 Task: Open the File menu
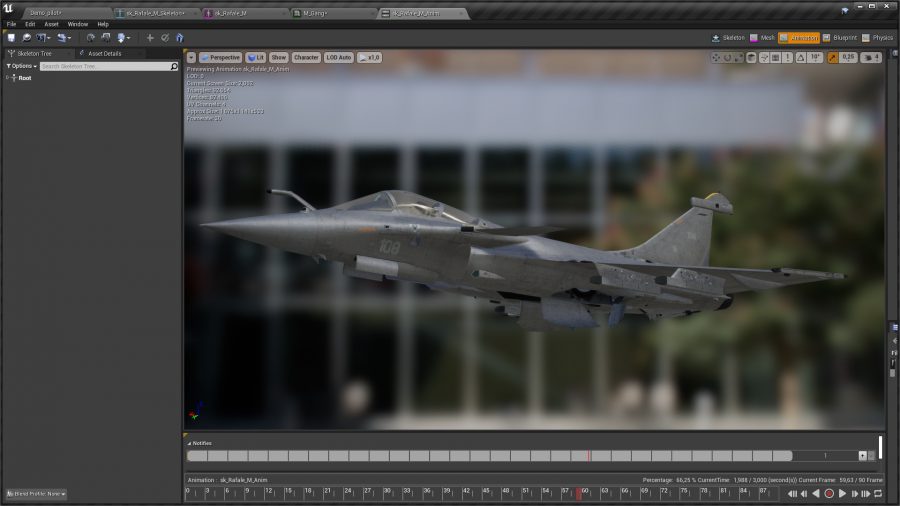pyautogui.click(x=11, y=24)
